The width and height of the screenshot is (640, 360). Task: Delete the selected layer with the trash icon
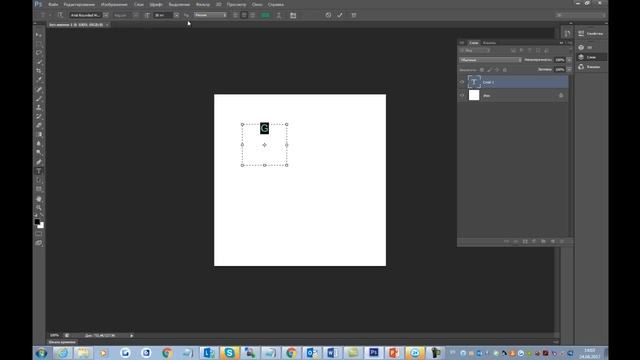pyautogui.click(x=562, y=242)
